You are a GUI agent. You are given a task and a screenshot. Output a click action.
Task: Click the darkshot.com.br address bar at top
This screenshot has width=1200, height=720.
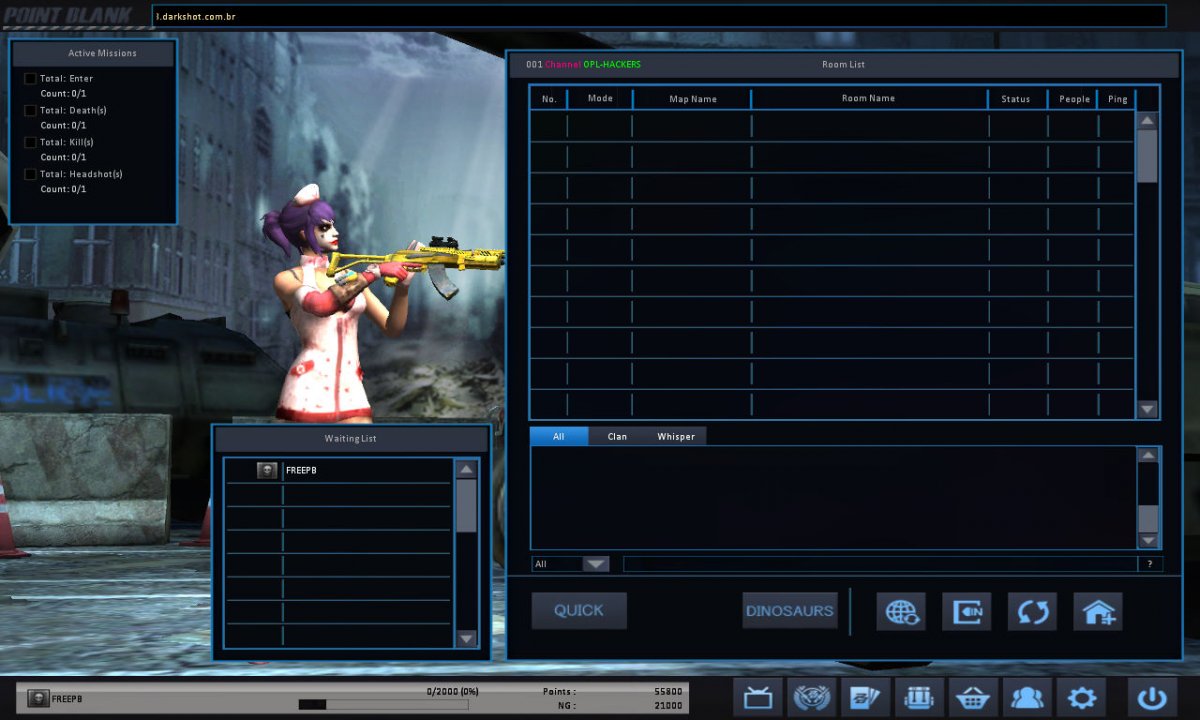(x=659, y=17)
